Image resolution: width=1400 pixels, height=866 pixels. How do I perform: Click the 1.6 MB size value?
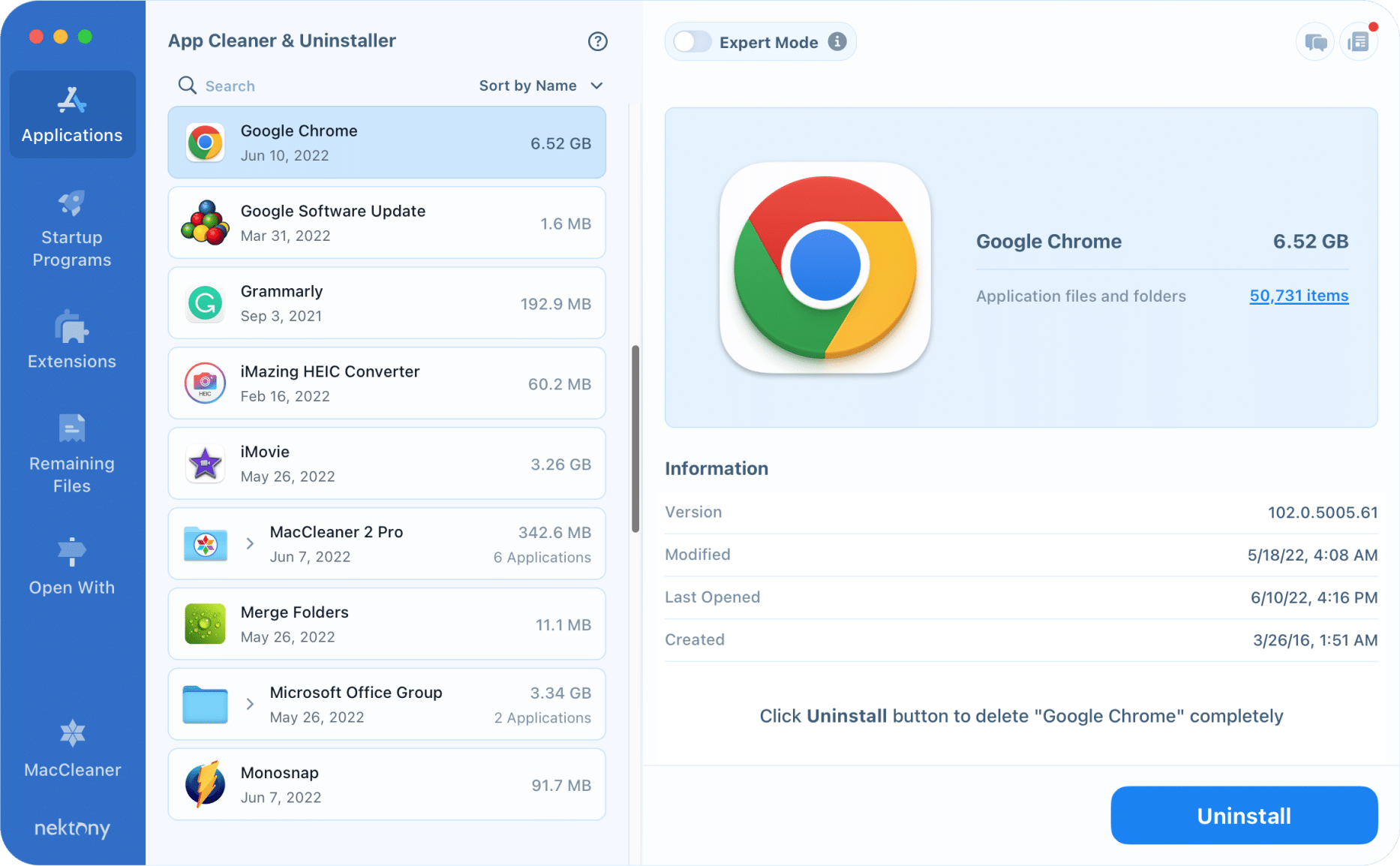tap(566, 224)
